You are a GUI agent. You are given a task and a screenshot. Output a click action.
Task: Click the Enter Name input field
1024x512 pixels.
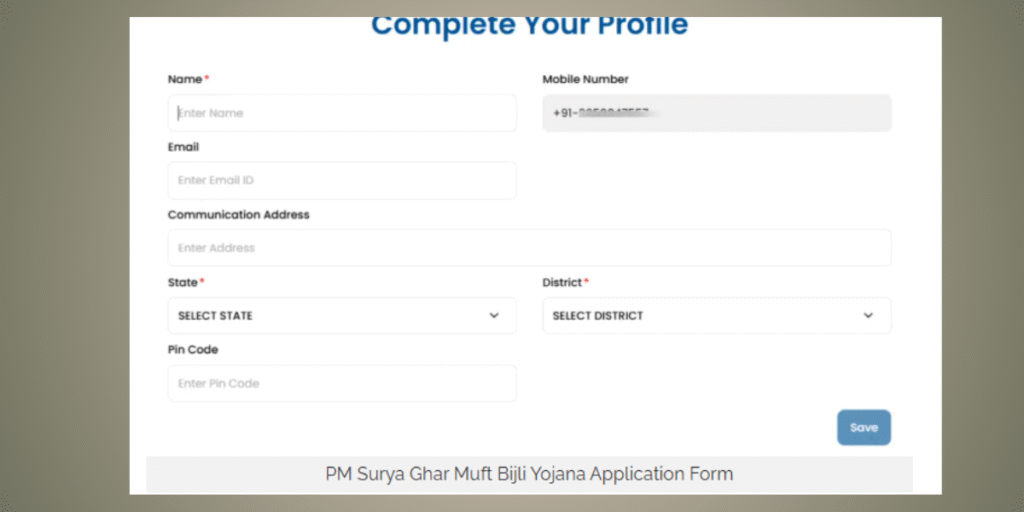(x=342, y=113)
